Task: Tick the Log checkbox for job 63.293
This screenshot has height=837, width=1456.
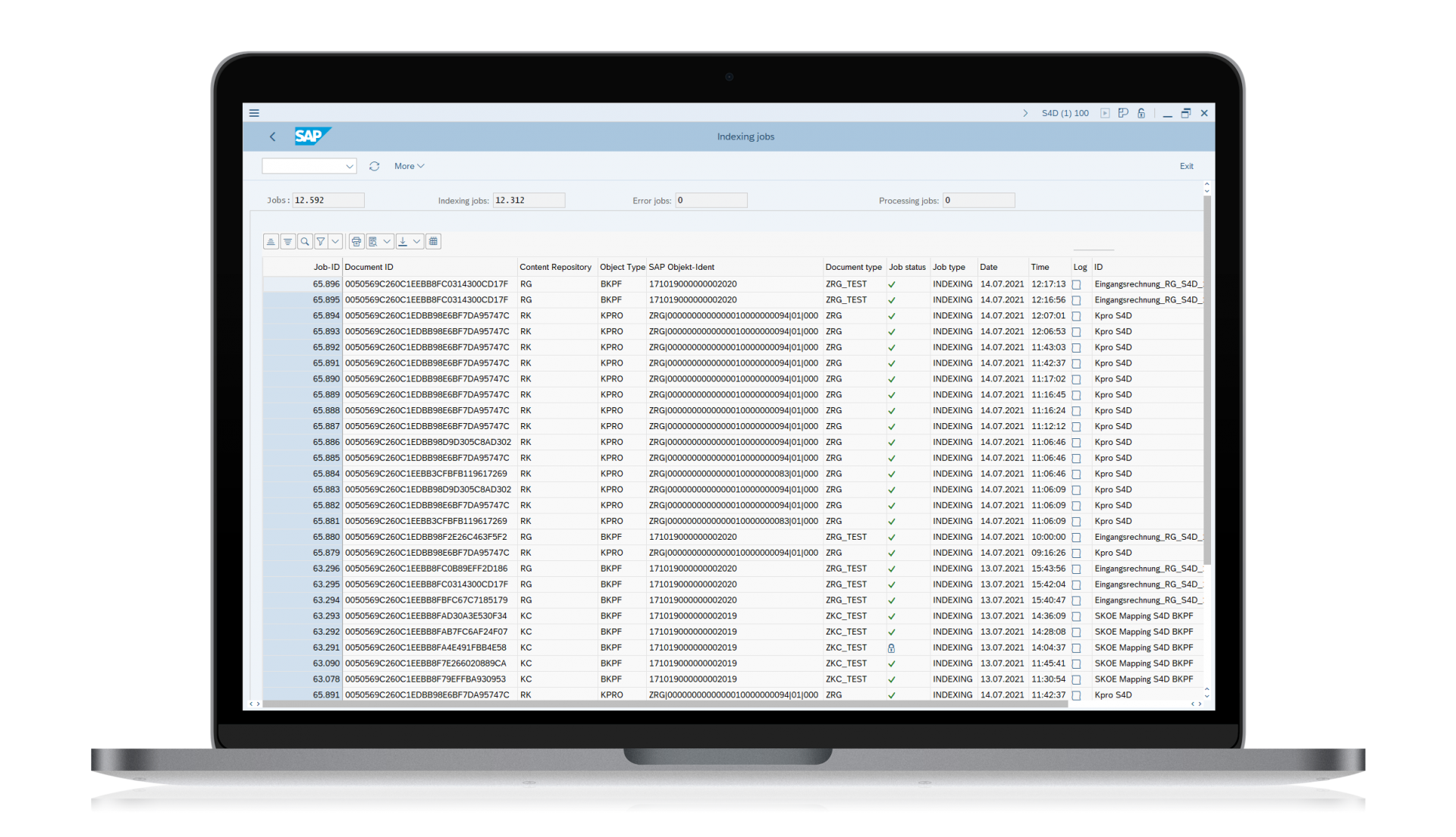Action: click(1077, 616)
